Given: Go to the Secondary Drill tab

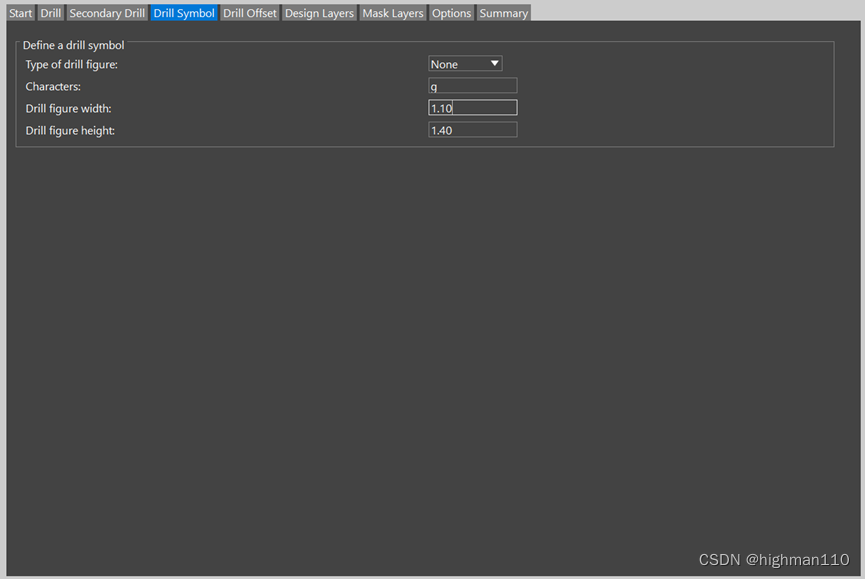Looking at the screenshot, I should click(x=107, y=13).
